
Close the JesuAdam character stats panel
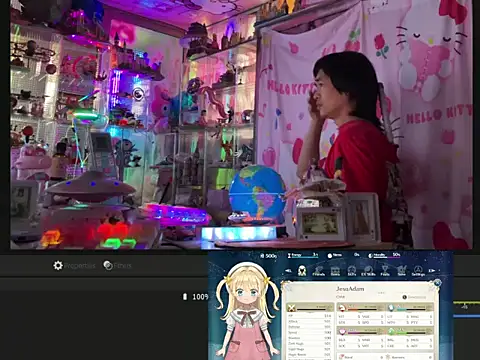click(x=437, y=283)
